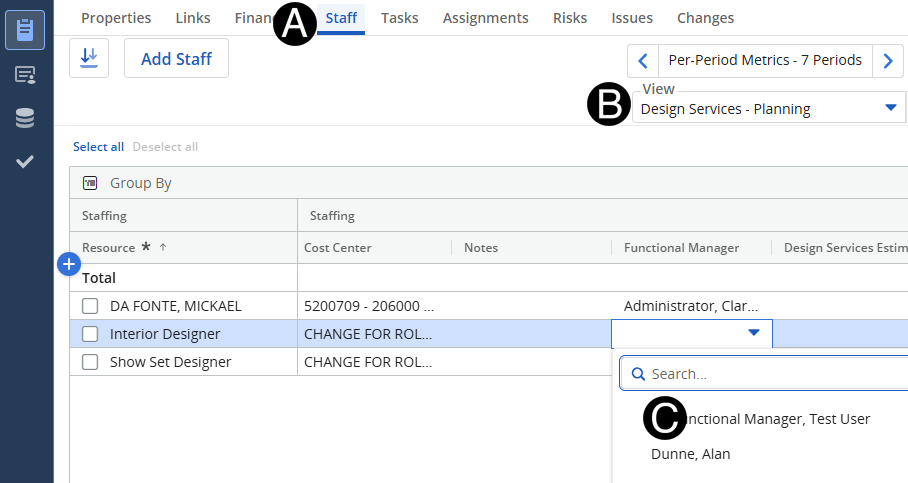
Task: Click the resource list sidebar icon
Action: point(25,75)
